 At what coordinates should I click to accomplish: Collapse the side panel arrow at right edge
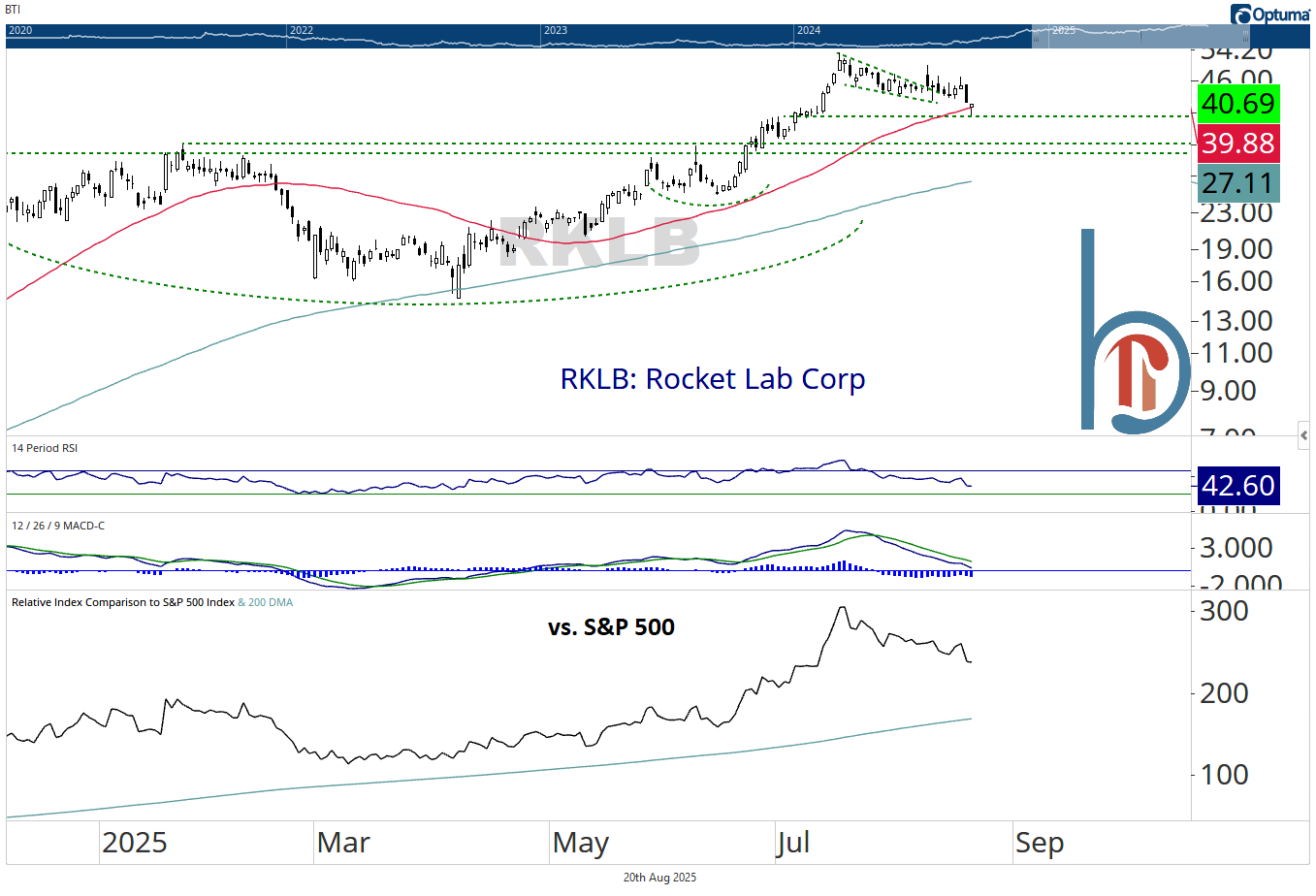point(1303,436)
